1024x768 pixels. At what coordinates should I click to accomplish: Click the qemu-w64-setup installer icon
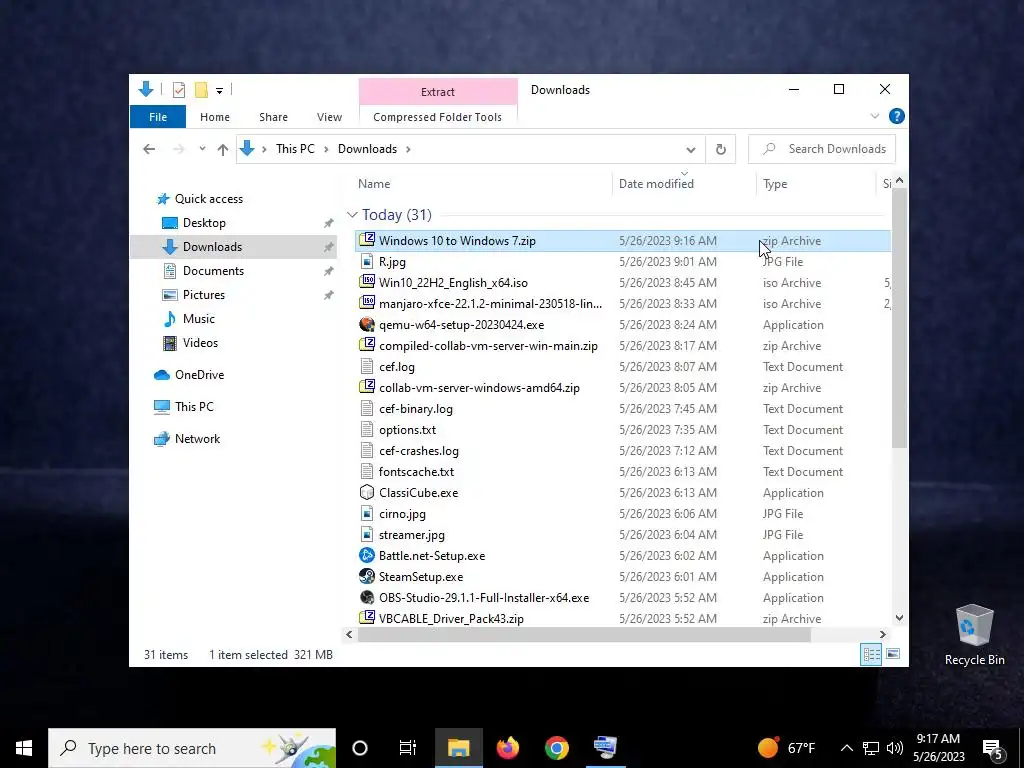click(367, 325)
